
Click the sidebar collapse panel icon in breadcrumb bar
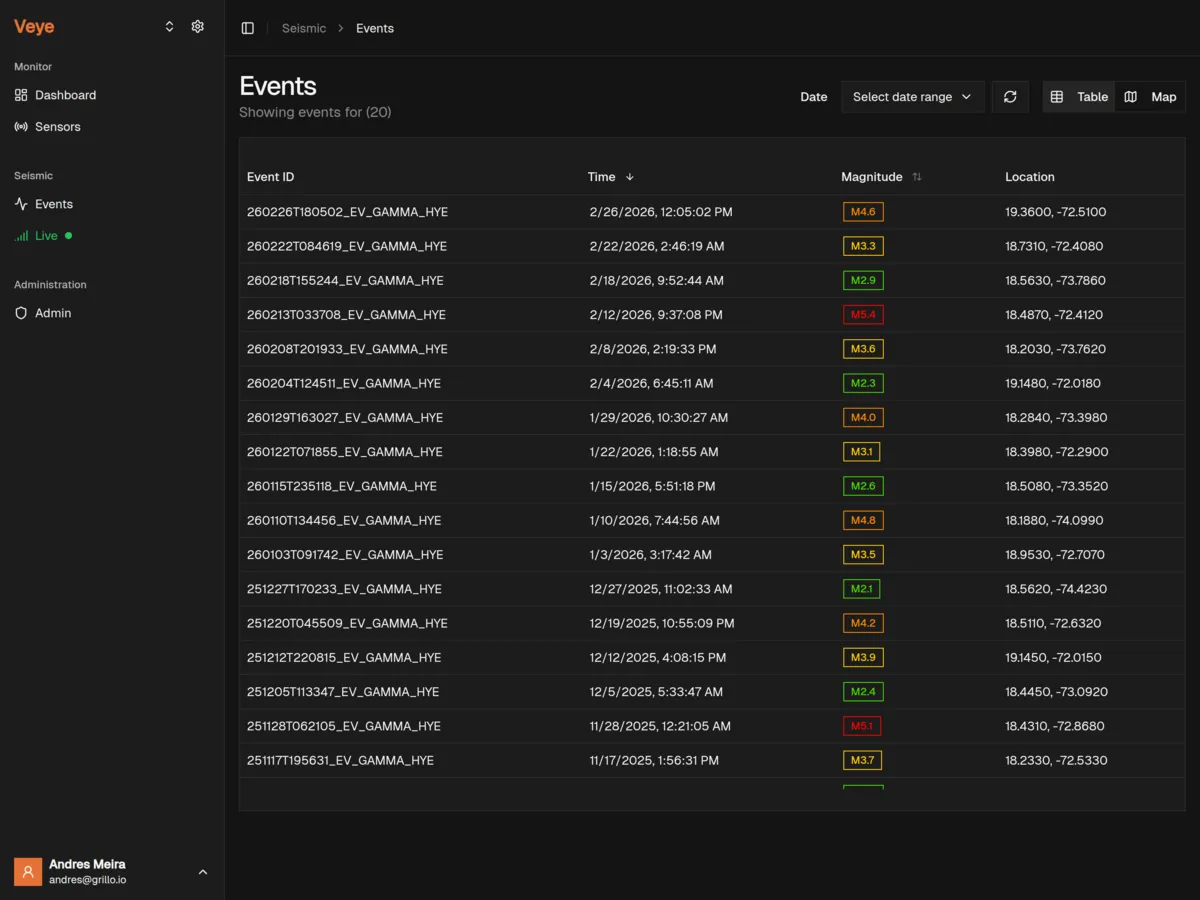(x=247, y=28)
